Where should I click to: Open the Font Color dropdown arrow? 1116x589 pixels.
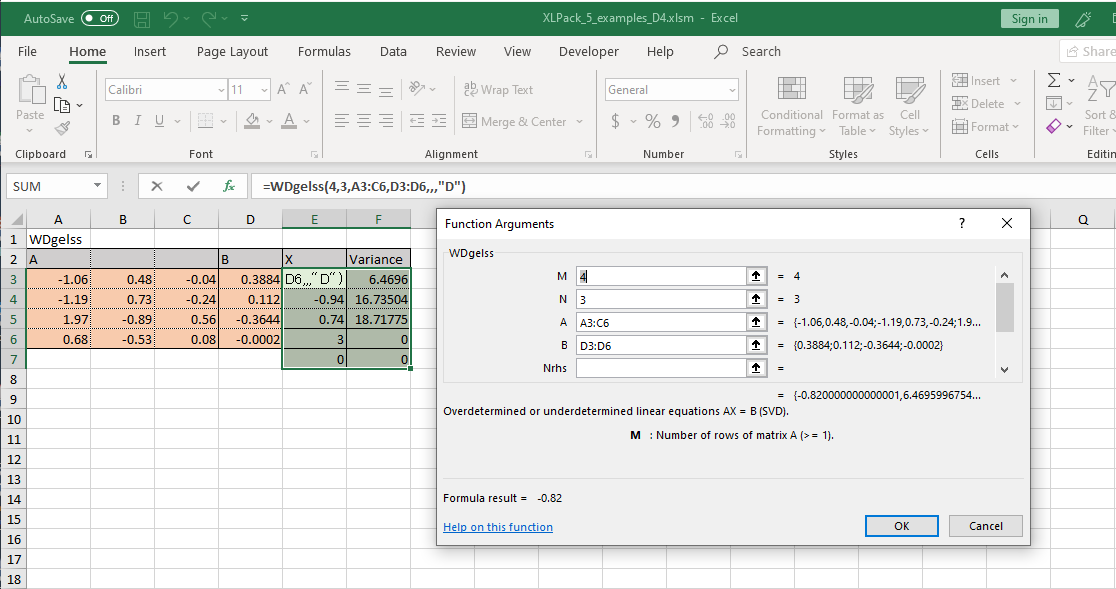pyautogui.click(x=307, y=122)
